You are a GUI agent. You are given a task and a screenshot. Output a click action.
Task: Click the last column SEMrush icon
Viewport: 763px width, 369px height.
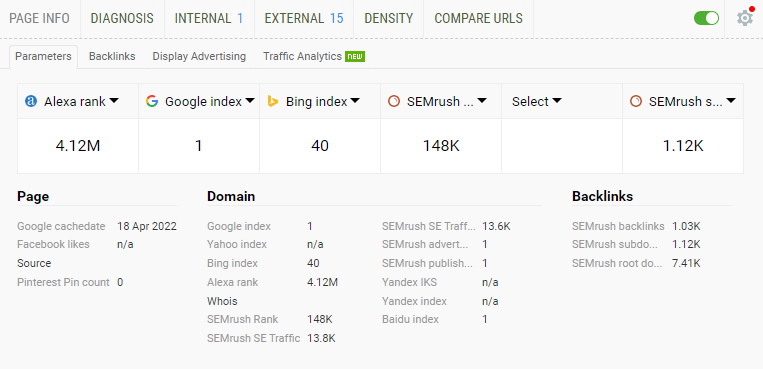pos(636,101)
